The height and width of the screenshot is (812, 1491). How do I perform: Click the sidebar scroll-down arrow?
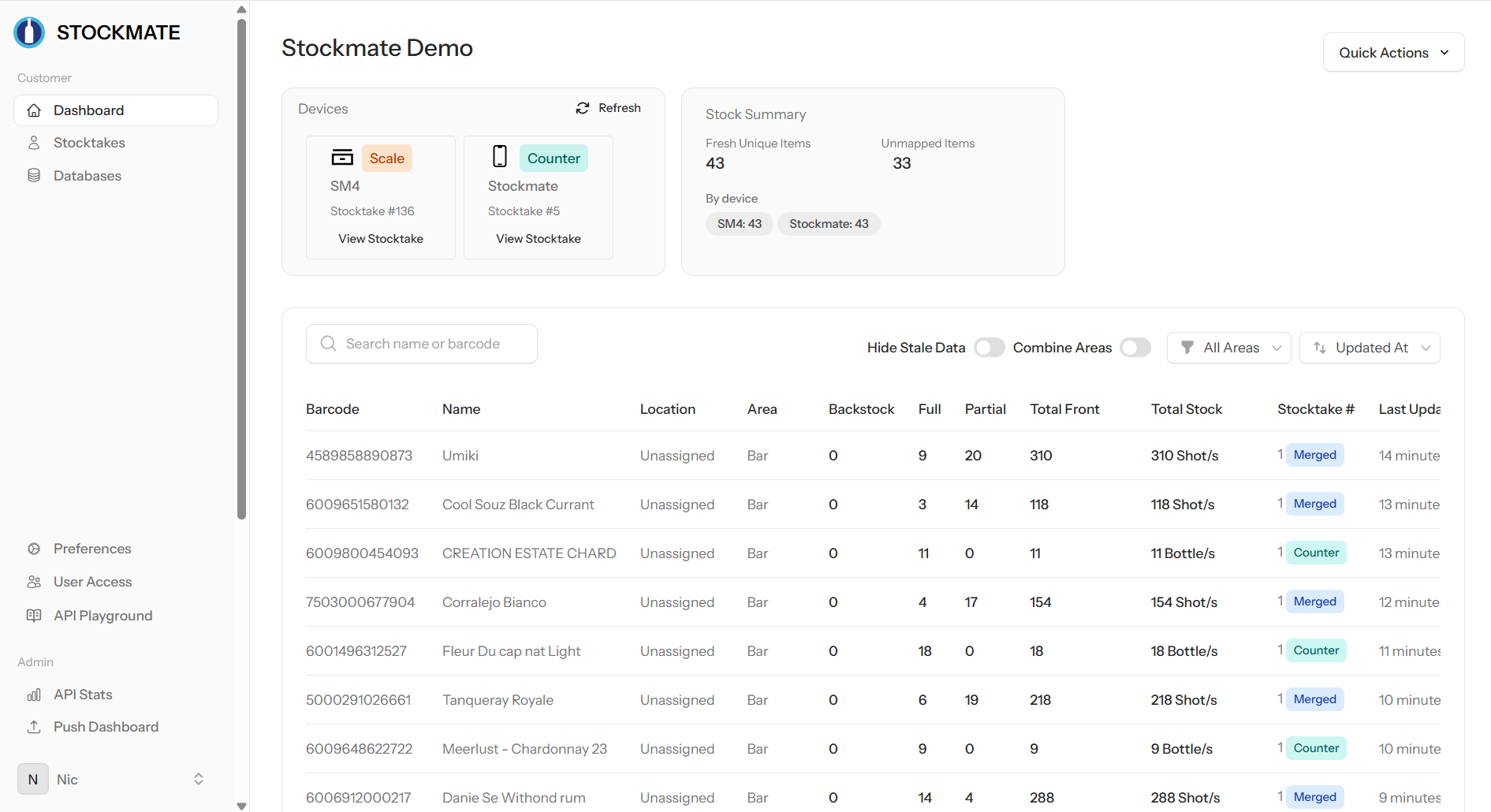241,806
